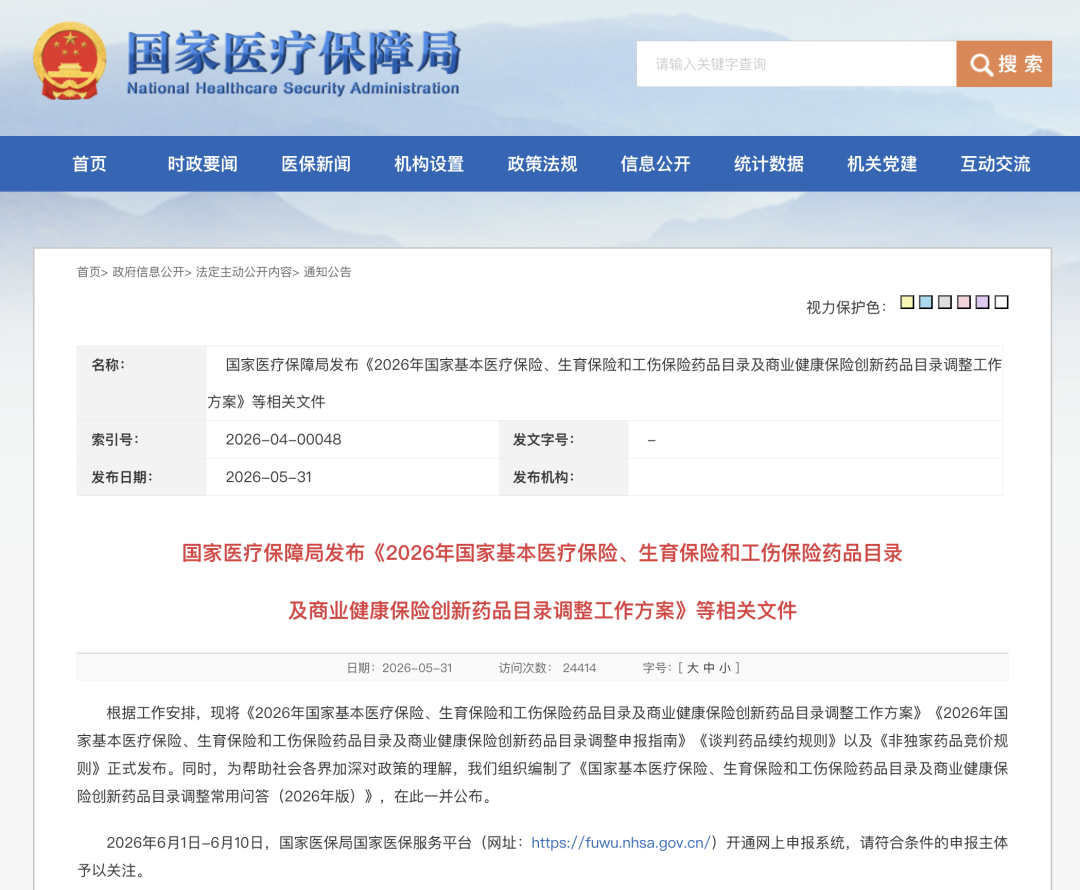This screenshot has height=890, width=1080.
Task: Open the 机关党建 navigation item
Action: pos(882,164)
